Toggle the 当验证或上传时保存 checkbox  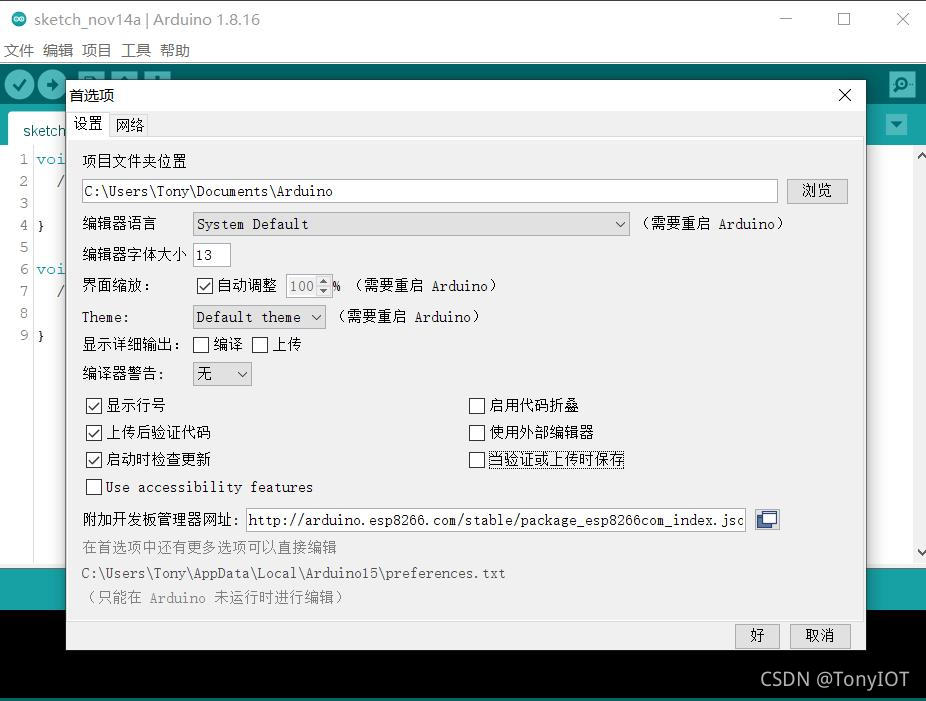pyautogui.click(x=477, y=460)
